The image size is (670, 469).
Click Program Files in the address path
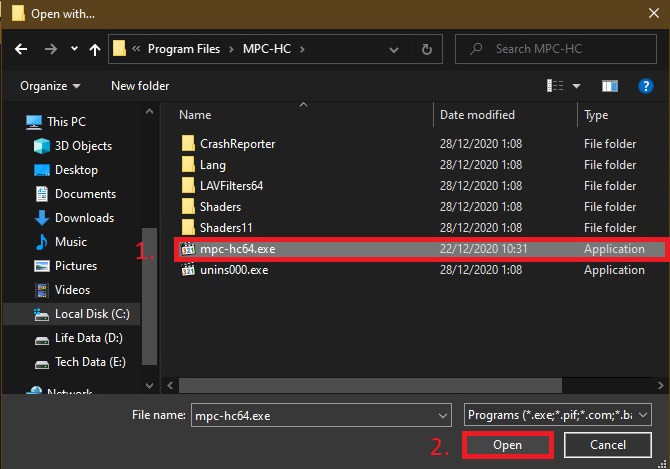point(184,49)
